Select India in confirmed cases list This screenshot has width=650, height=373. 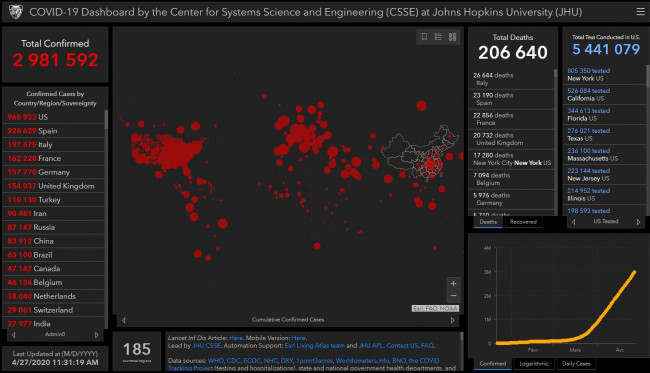point(54,323)
